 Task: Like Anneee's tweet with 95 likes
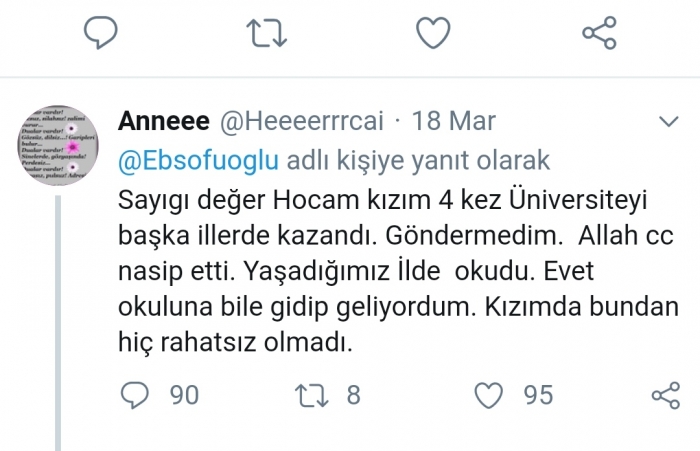(489, 395)
